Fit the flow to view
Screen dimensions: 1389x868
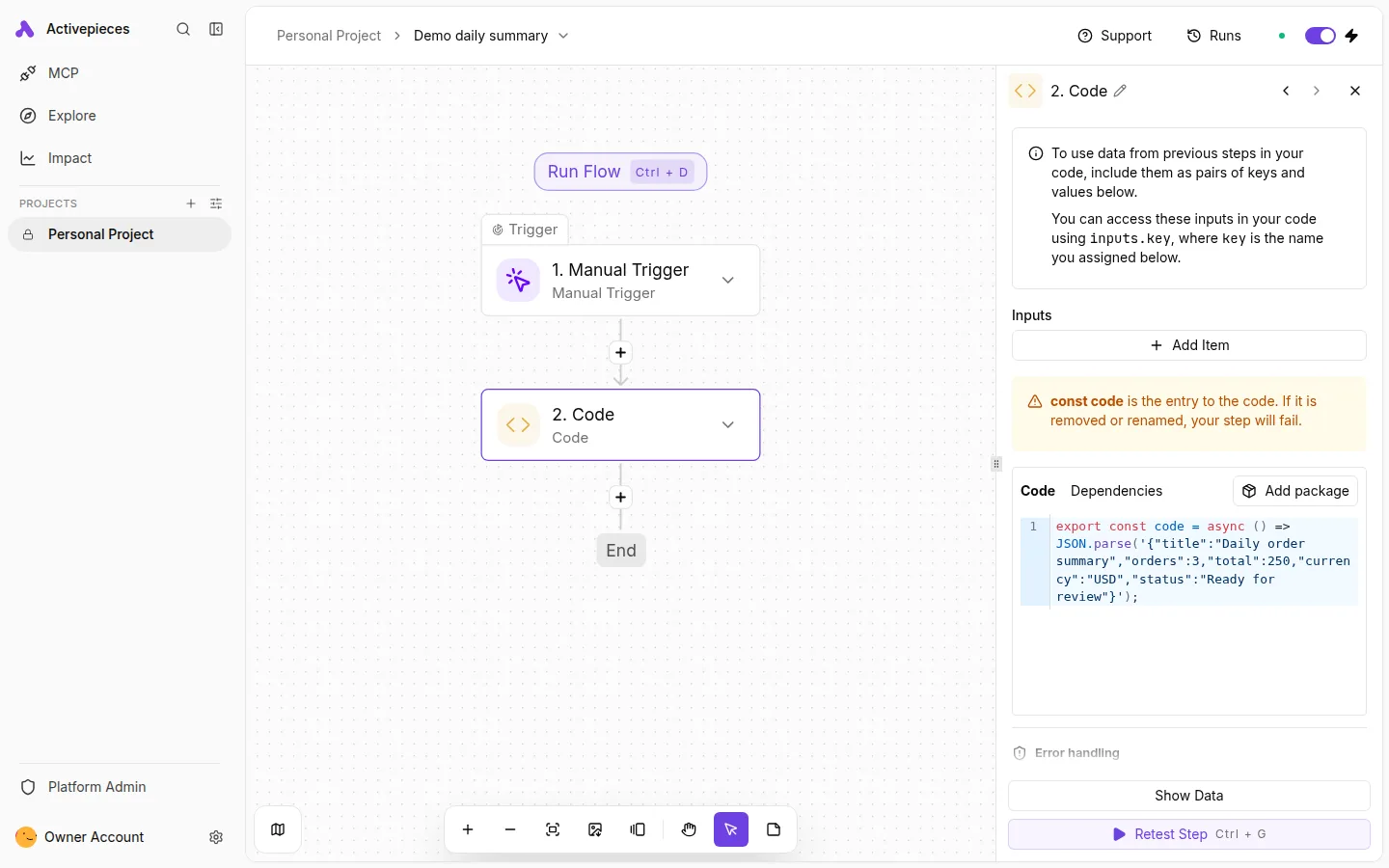click(553, 829)
